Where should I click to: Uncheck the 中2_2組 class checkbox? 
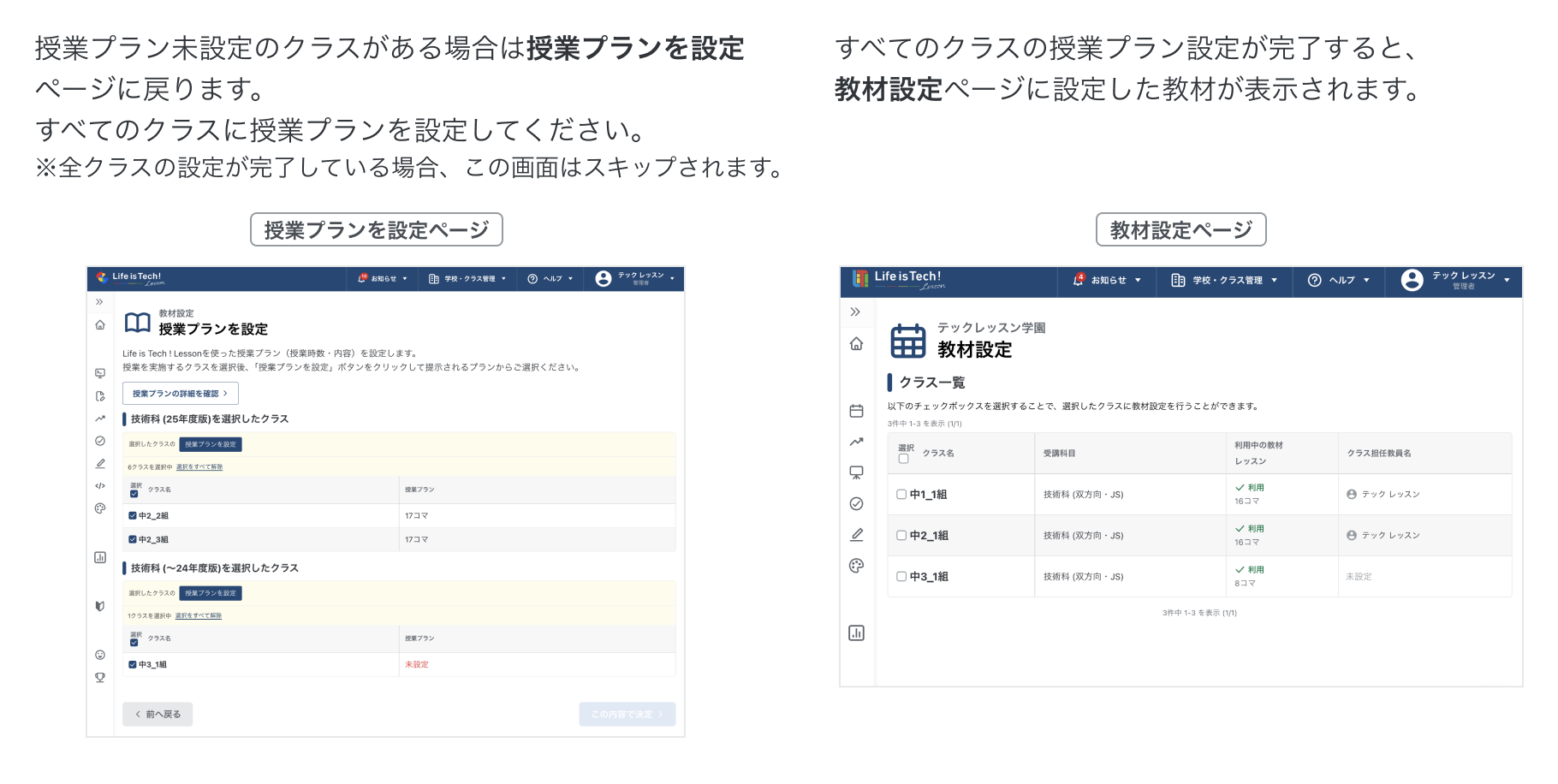pyautogui.click(x=133, y=516)
